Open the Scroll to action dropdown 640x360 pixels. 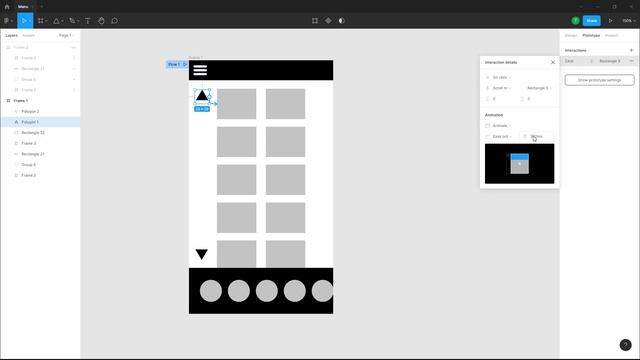click(501, 88)
